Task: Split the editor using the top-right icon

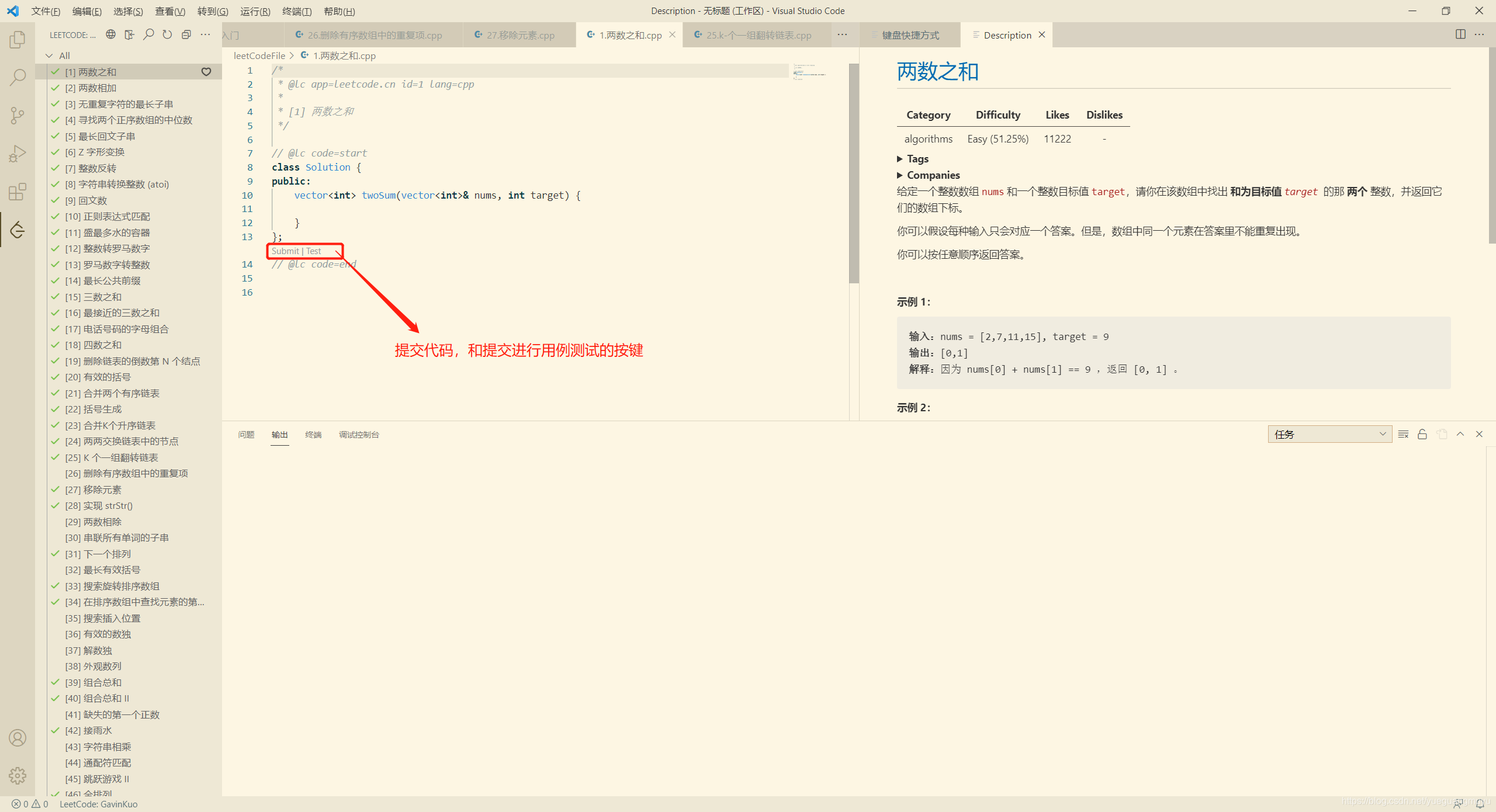Action: click(1460, 34)
